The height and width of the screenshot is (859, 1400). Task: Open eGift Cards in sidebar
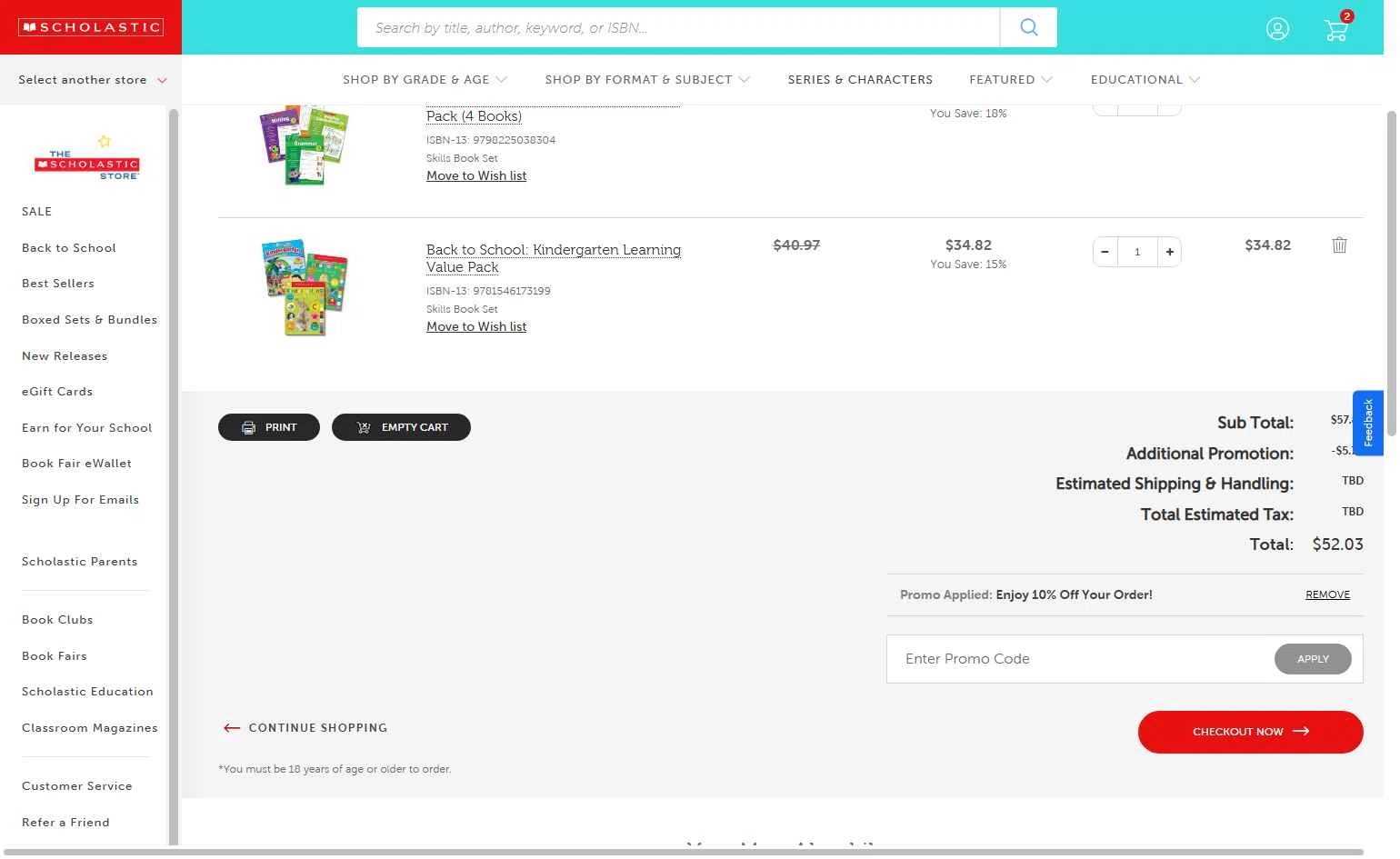[57, 392]
